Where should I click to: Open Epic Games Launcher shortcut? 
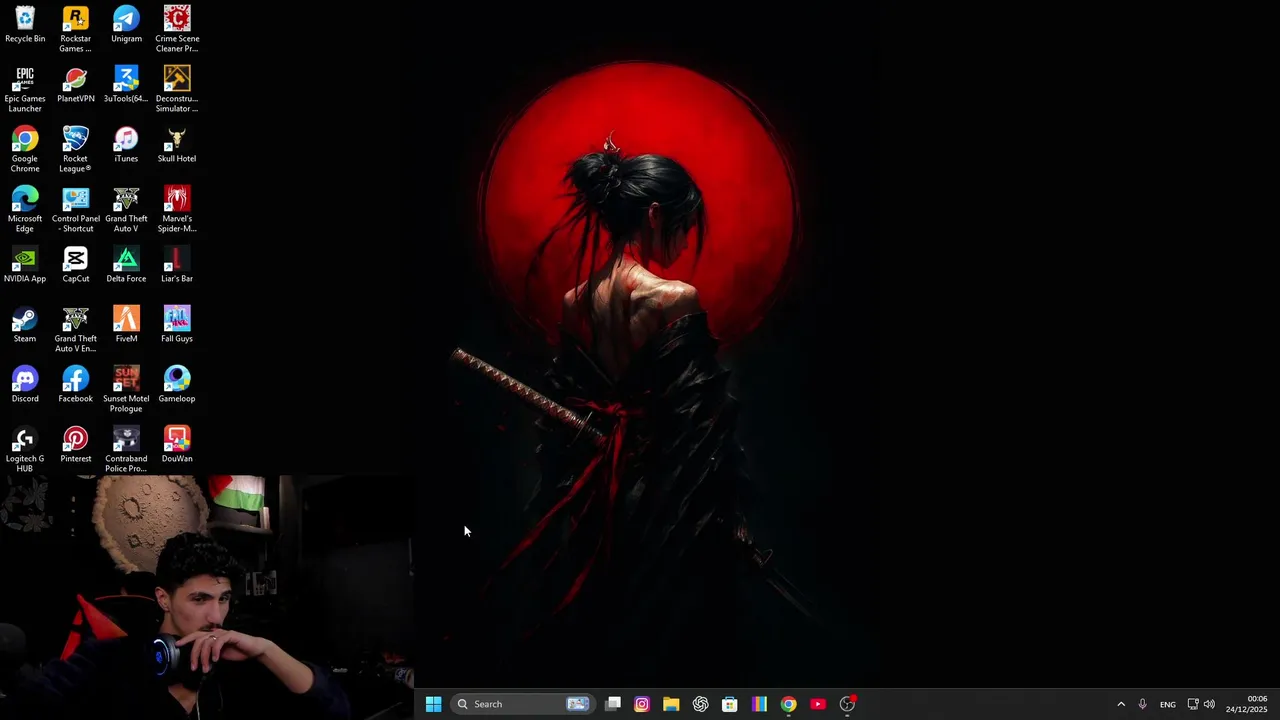[25, 89]
